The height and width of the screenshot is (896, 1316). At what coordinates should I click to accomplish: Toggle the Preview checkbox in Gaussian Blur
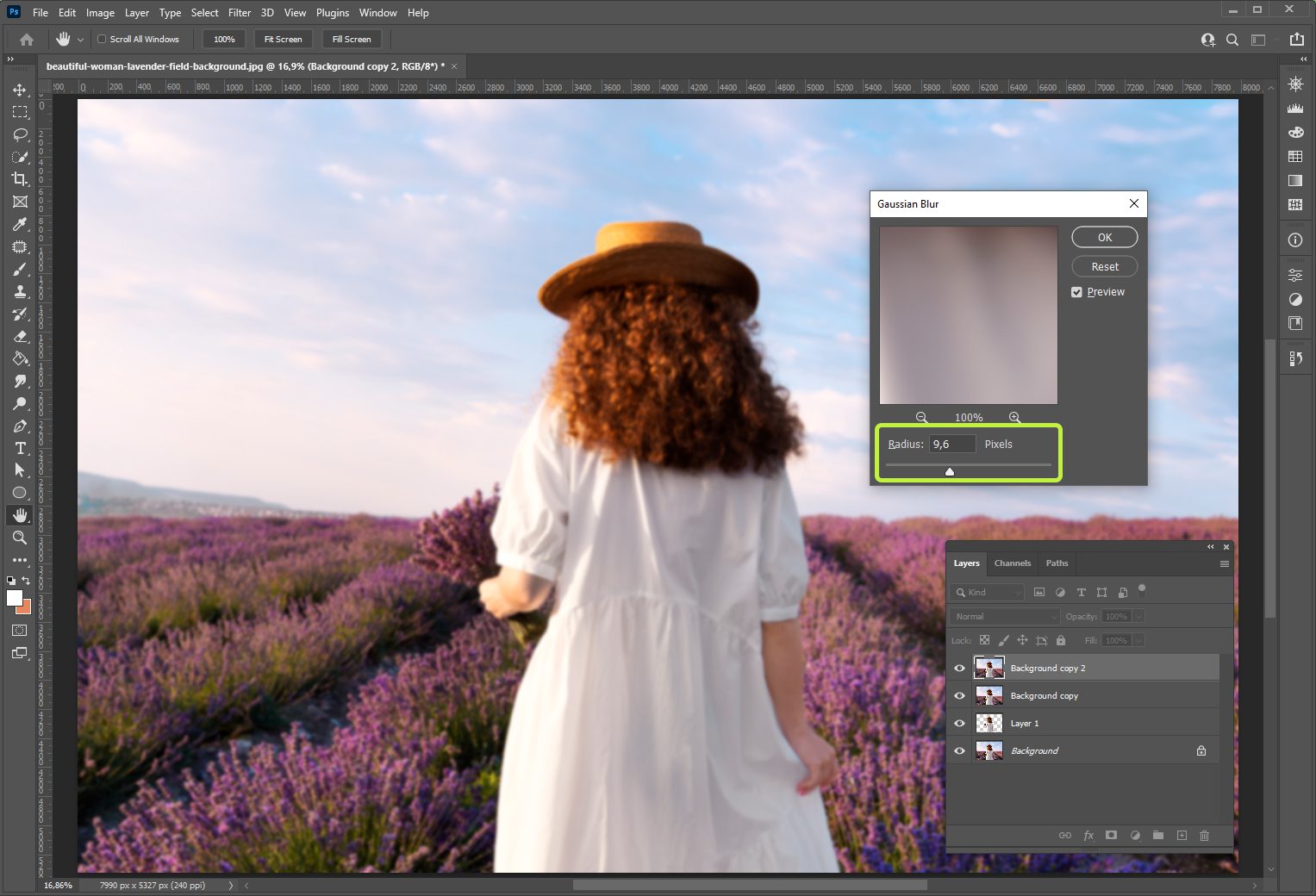pyautogui.click(x=1076, y=292)
